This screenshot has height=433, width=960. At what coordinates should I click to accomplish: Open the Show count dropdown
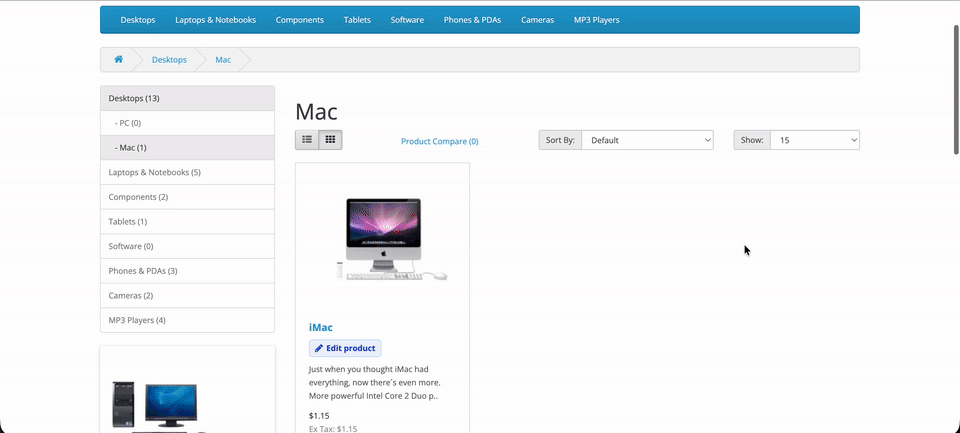click(x=814, y=140)
